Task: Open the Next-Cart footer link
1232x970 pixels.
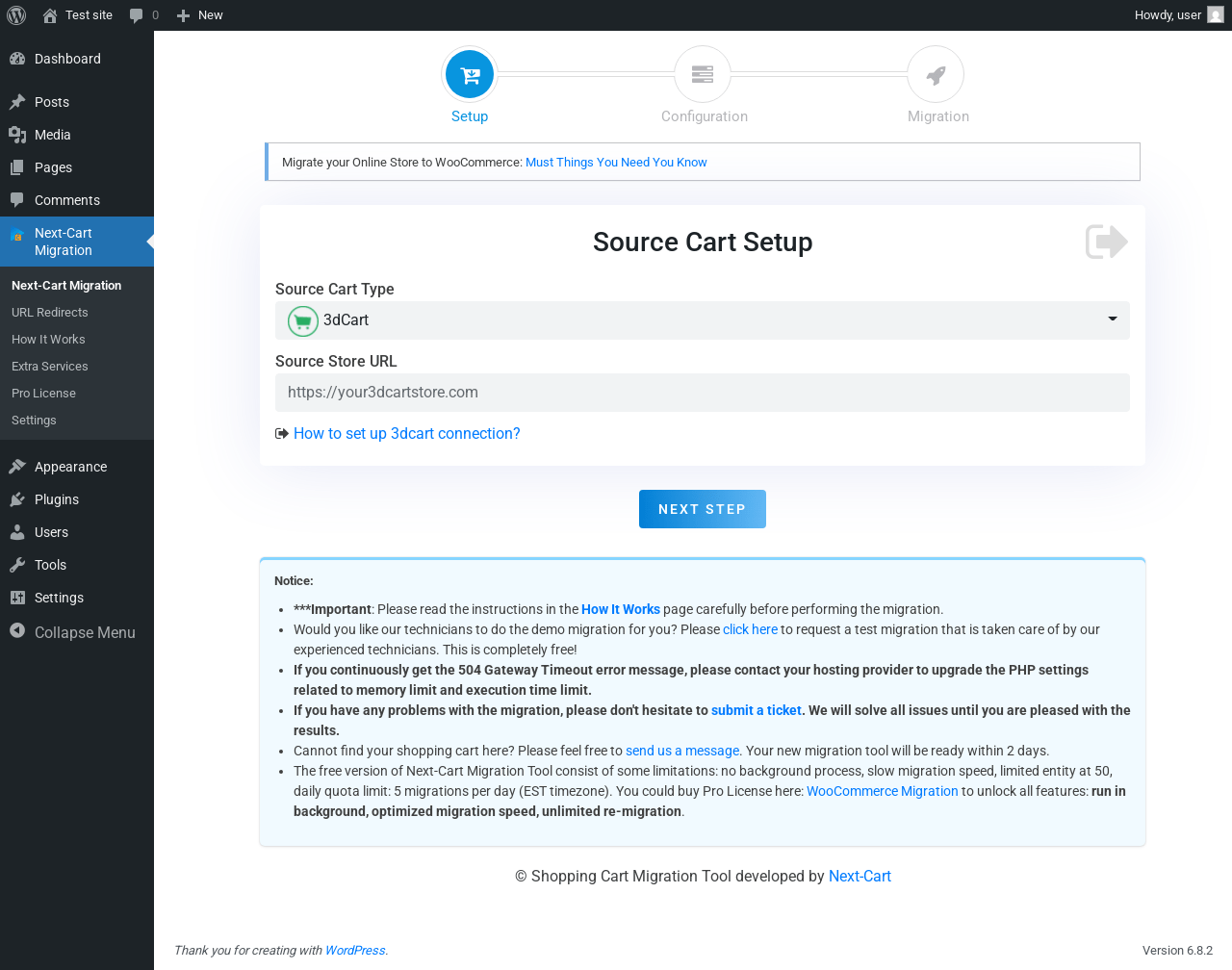Action: point(860,877)
